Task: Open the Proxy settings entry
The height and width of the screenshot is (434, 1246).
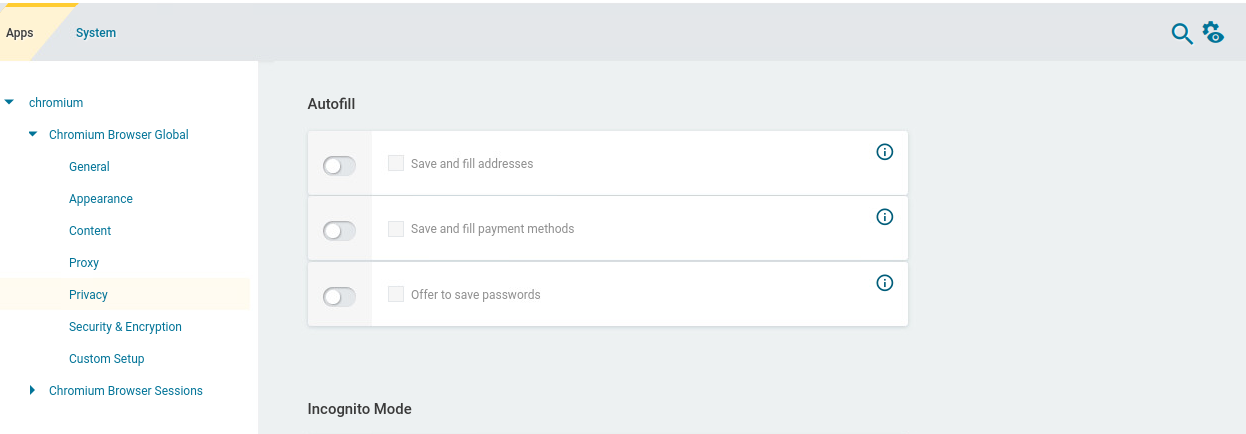Action: [84, 263]
